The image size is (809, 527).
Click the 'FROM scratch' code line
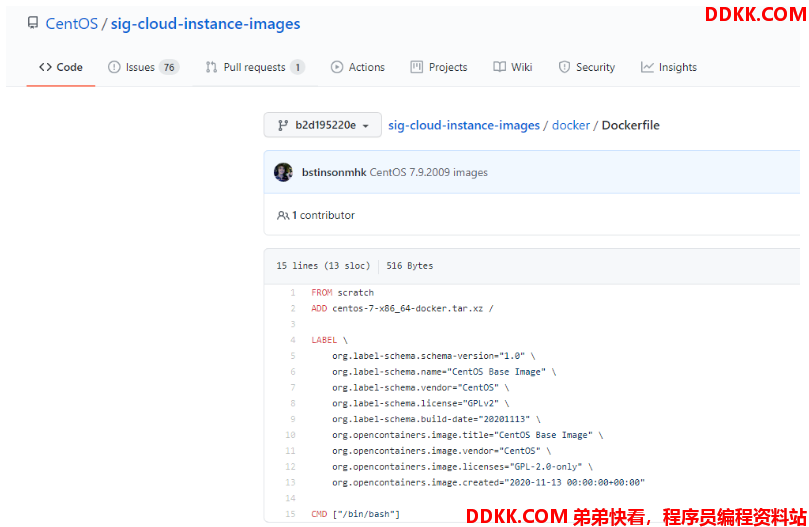[343, 293]
